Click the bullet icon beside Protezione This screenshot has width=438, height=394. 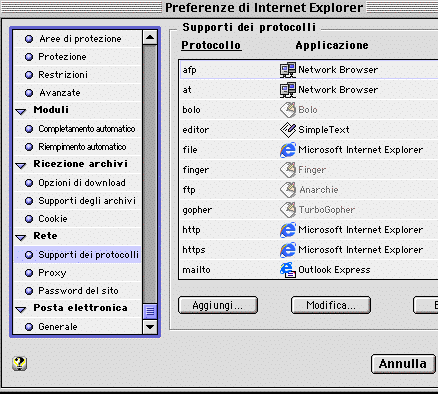point(29,57)
